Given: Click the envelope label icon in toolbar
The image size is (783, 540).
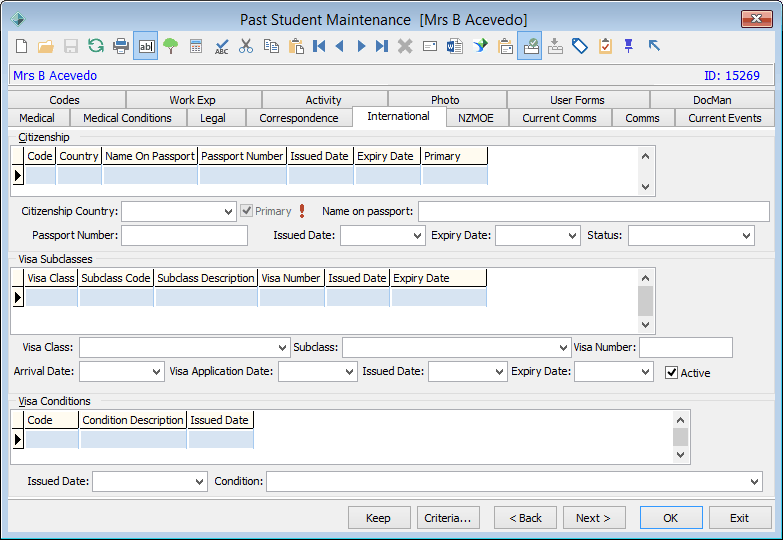Looking at the screenshot, I should (x=430, y=46).
